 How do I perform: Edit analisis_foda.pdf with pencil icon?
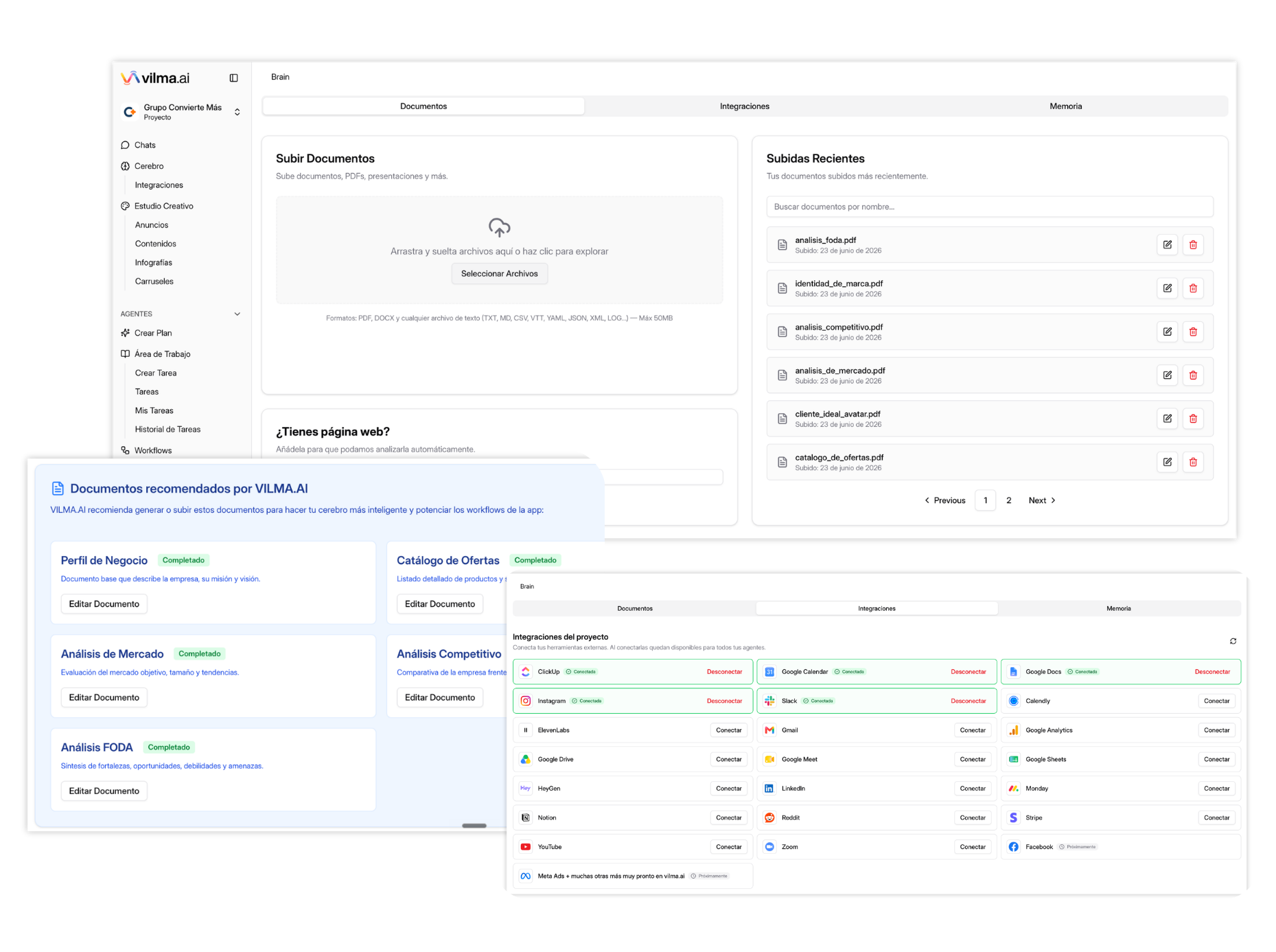coord(1168,245)
